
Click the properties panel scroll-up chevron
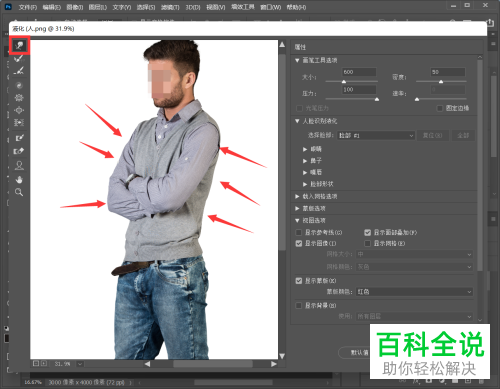click(480, 57)
